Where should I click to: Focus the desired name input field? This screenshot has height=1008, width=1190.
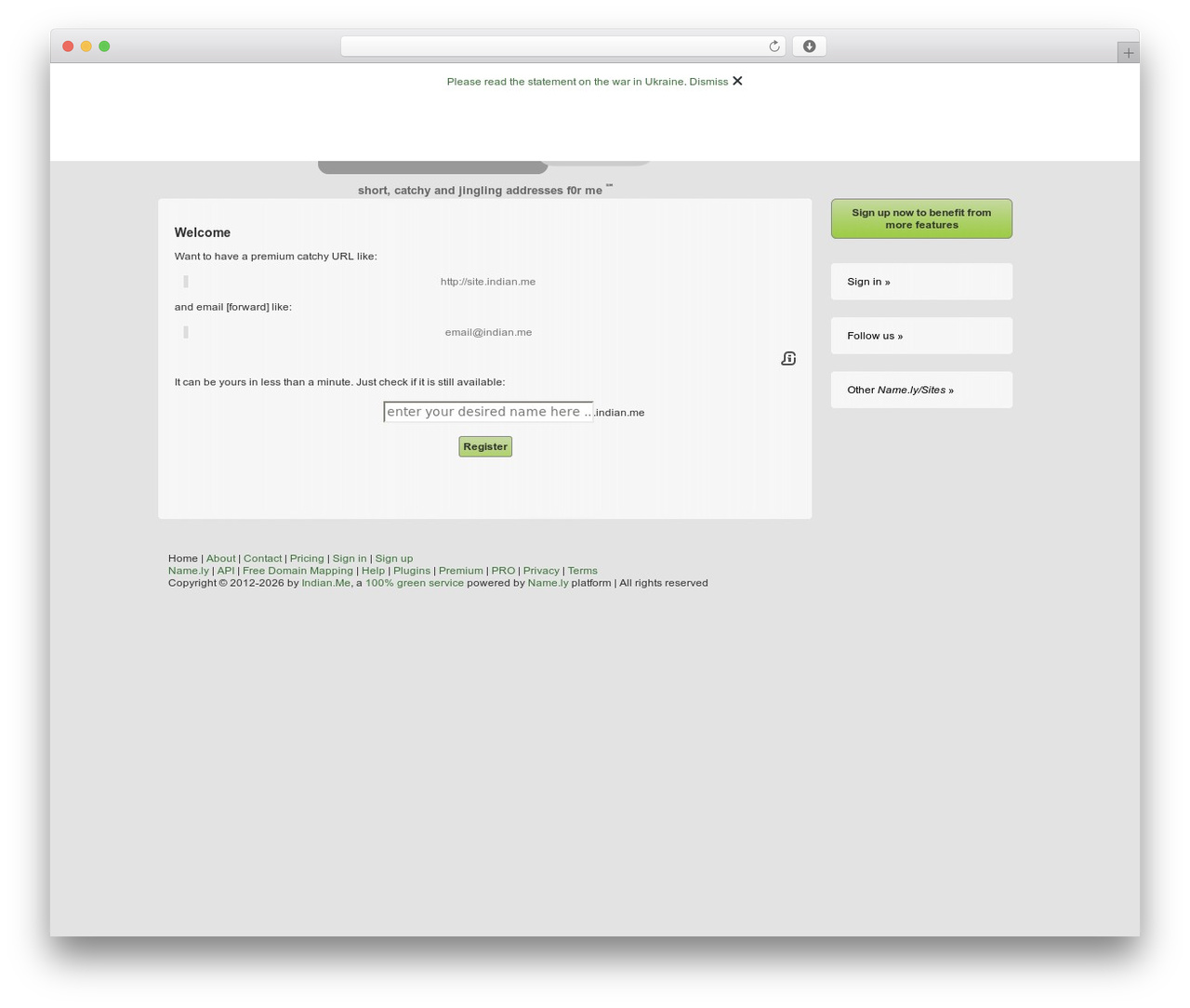click(488, 412)
